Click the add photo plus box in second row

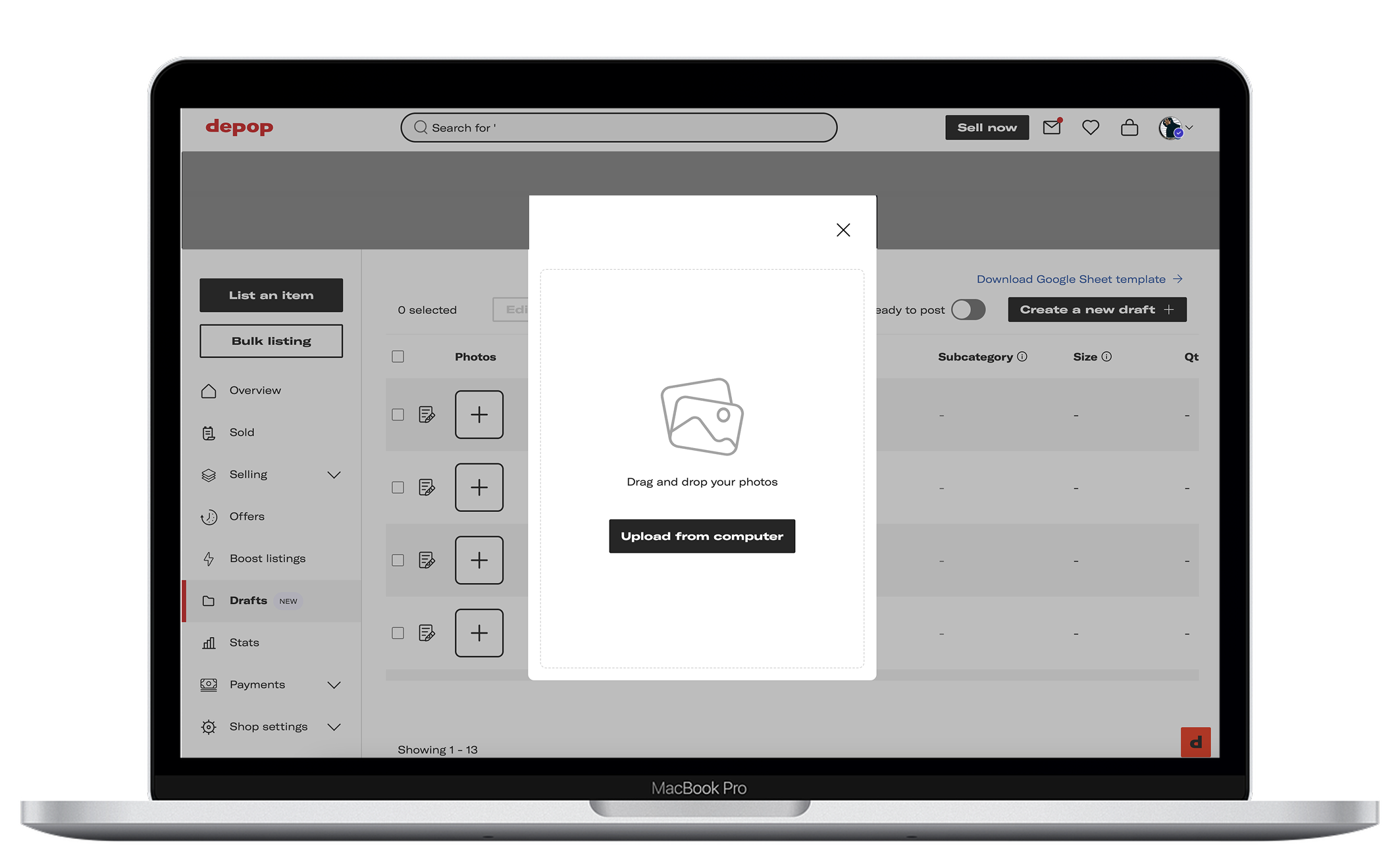pyautogui.click(x=479, y=488)
